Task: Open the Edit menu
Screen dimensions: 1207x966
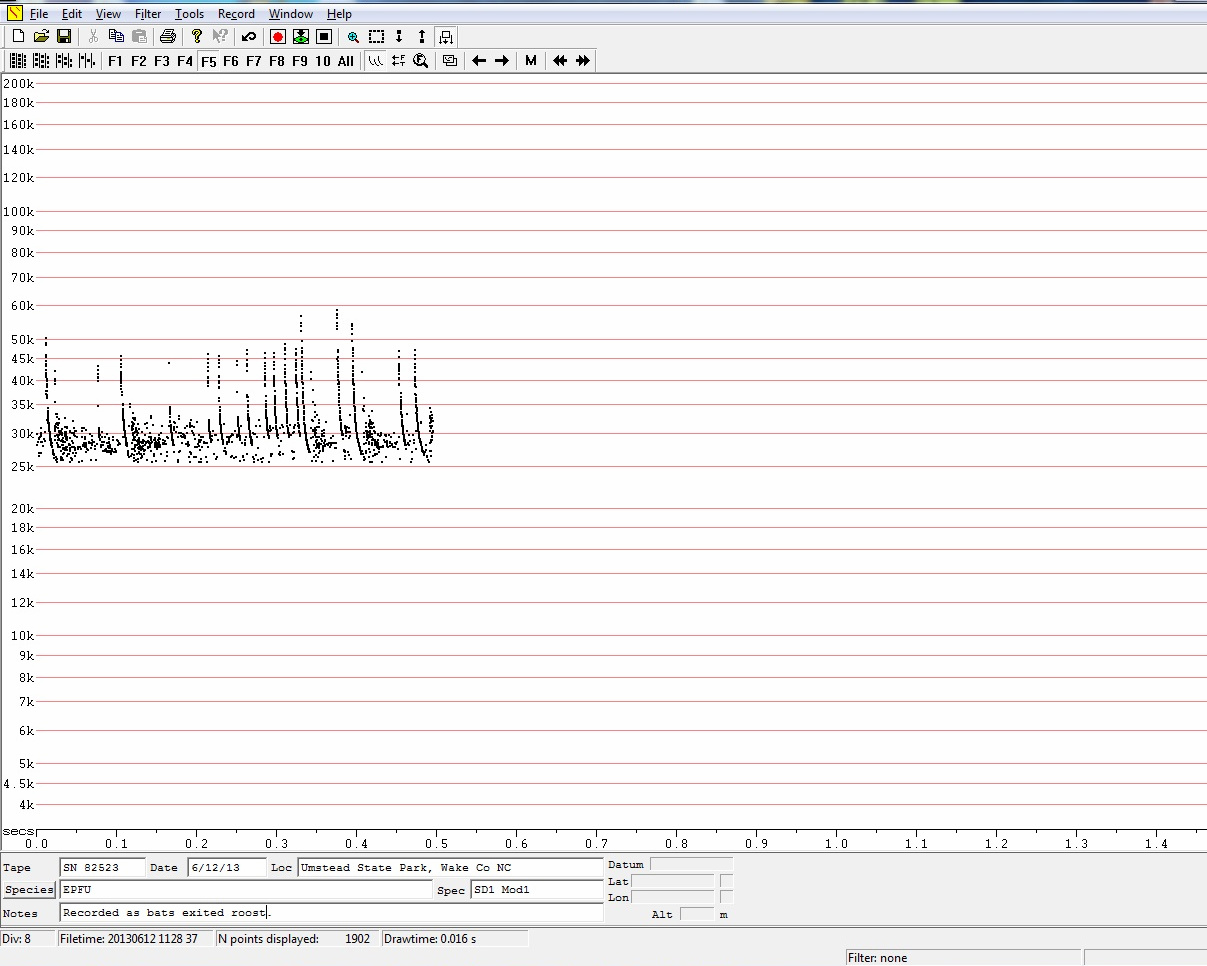Action: click(72, 14)
